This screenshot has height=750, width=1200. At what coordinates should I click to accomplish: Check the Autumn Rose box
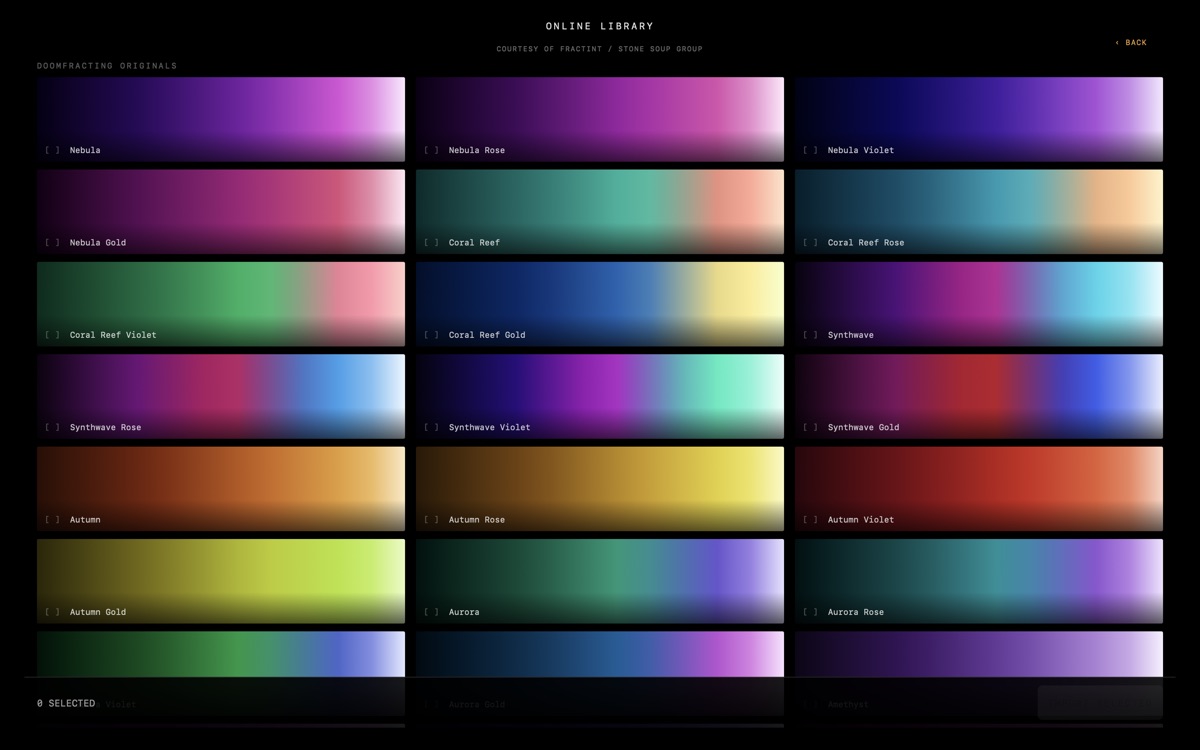pyautogui.click(x=431, y=520)
